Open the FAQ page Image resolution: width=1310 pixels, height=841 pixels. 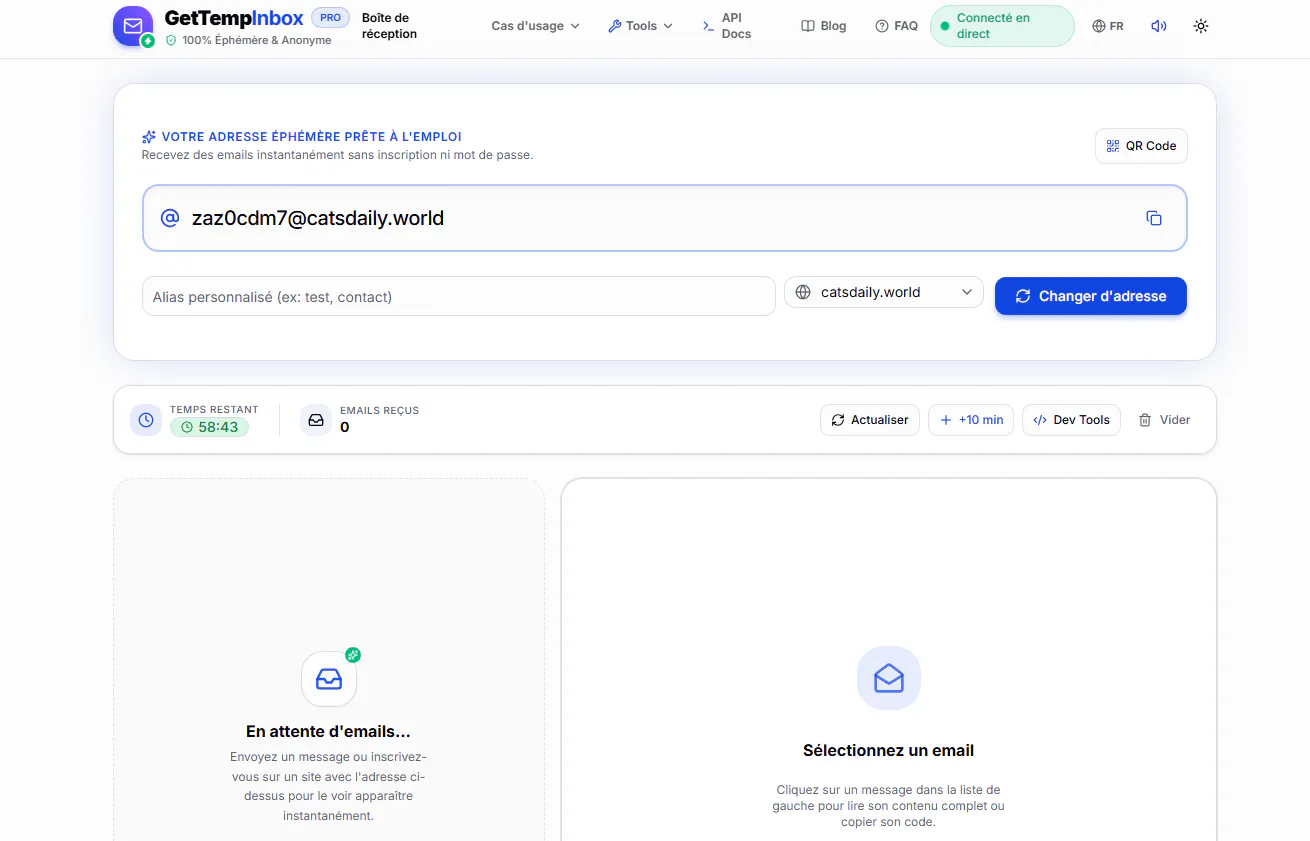point(896,26)
